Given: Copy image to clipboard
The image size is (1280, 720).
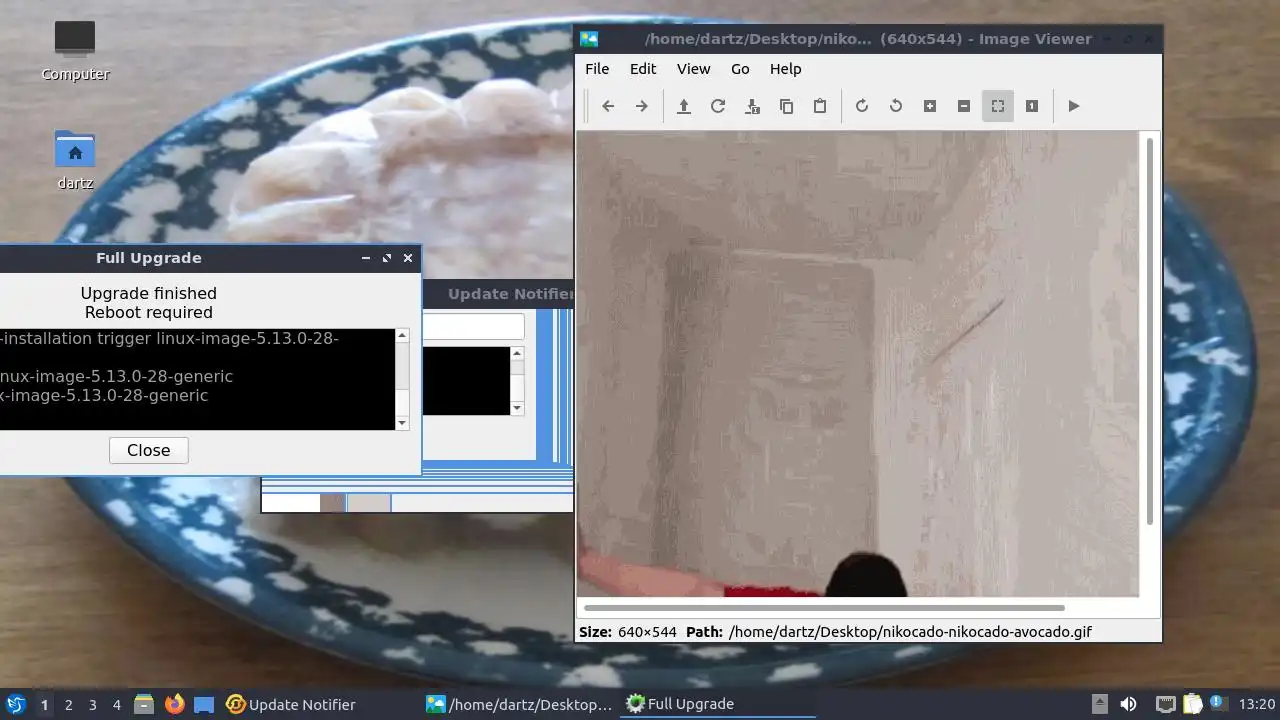Looking at the screenshot, I should (x=786, y=106).
